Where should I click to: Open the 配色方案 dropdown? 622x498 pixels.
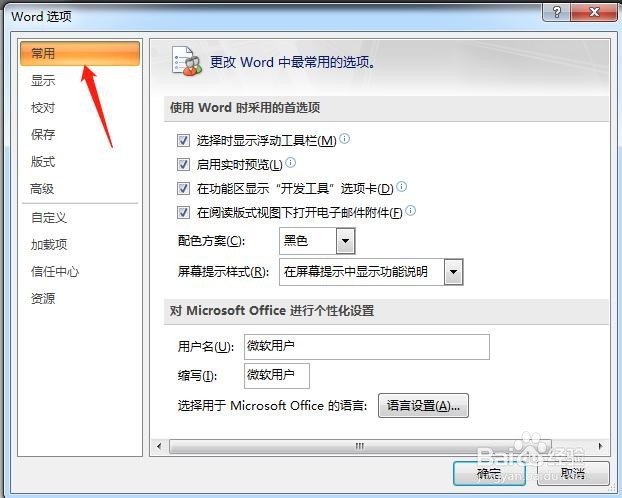click(346, 240)
